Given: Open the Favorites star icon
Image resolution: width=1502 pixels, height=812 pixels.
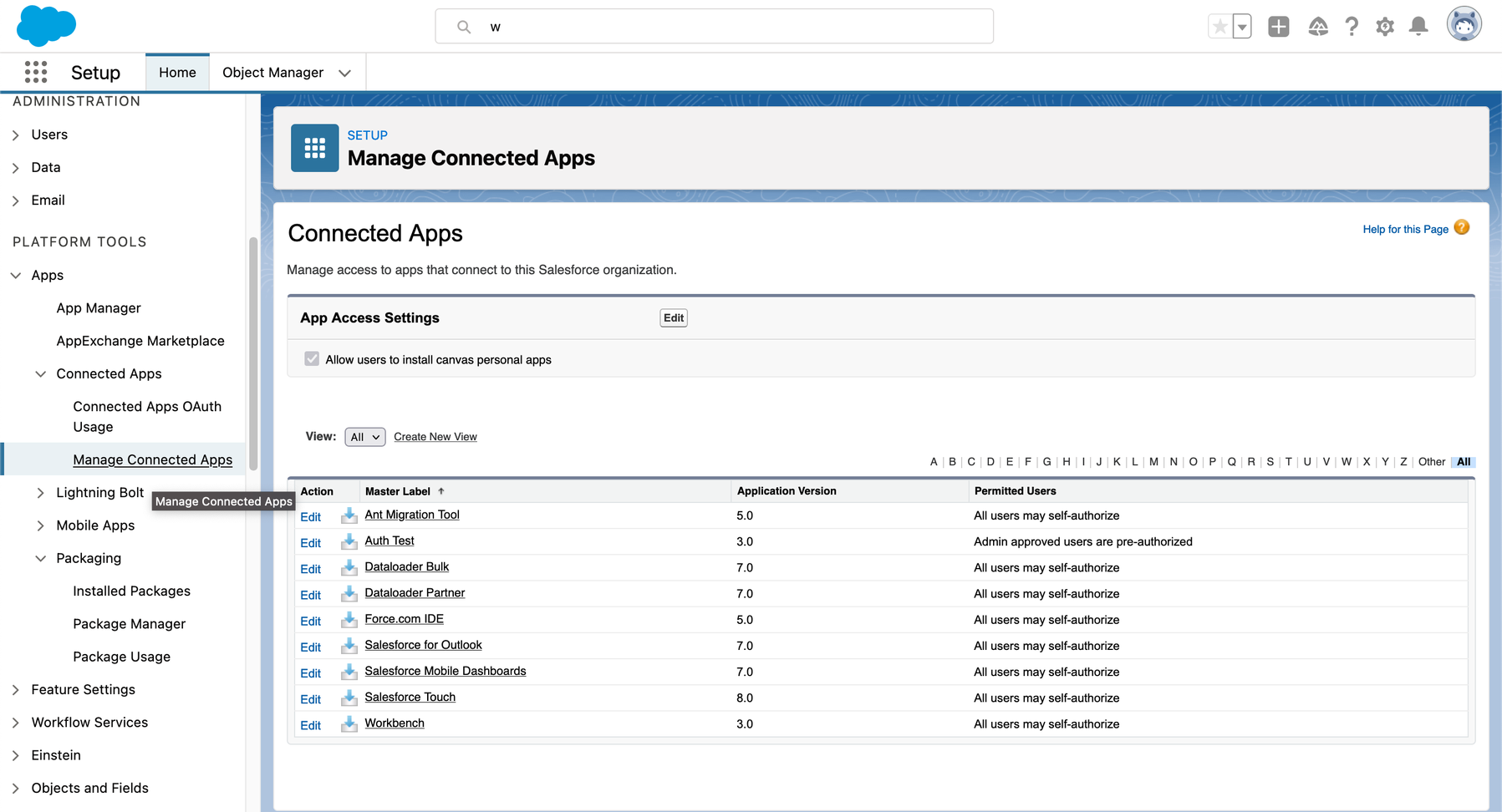Looking at the screenshot, I should tap(1219, 27).
